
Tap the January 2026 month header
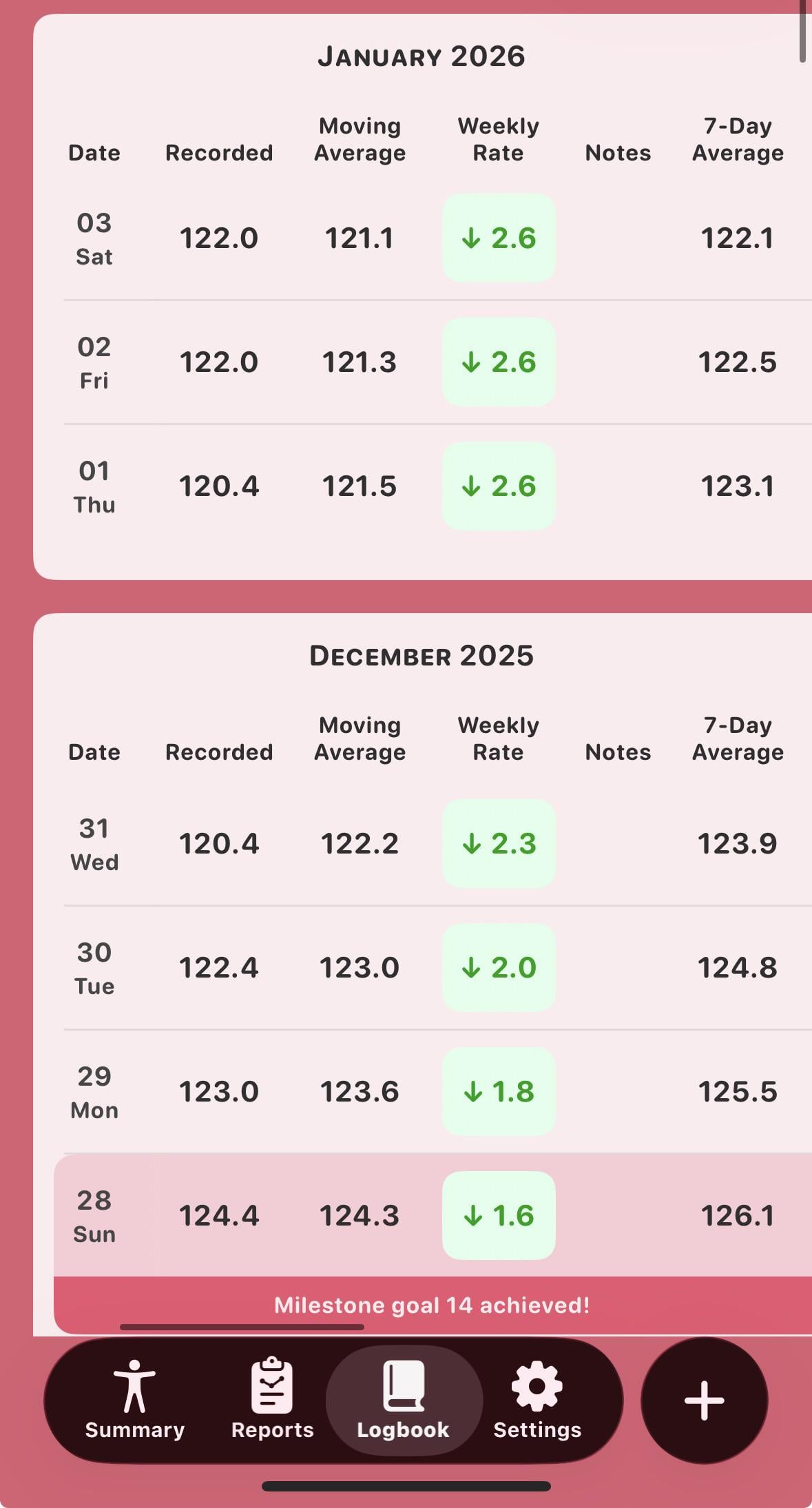point(421,56)
